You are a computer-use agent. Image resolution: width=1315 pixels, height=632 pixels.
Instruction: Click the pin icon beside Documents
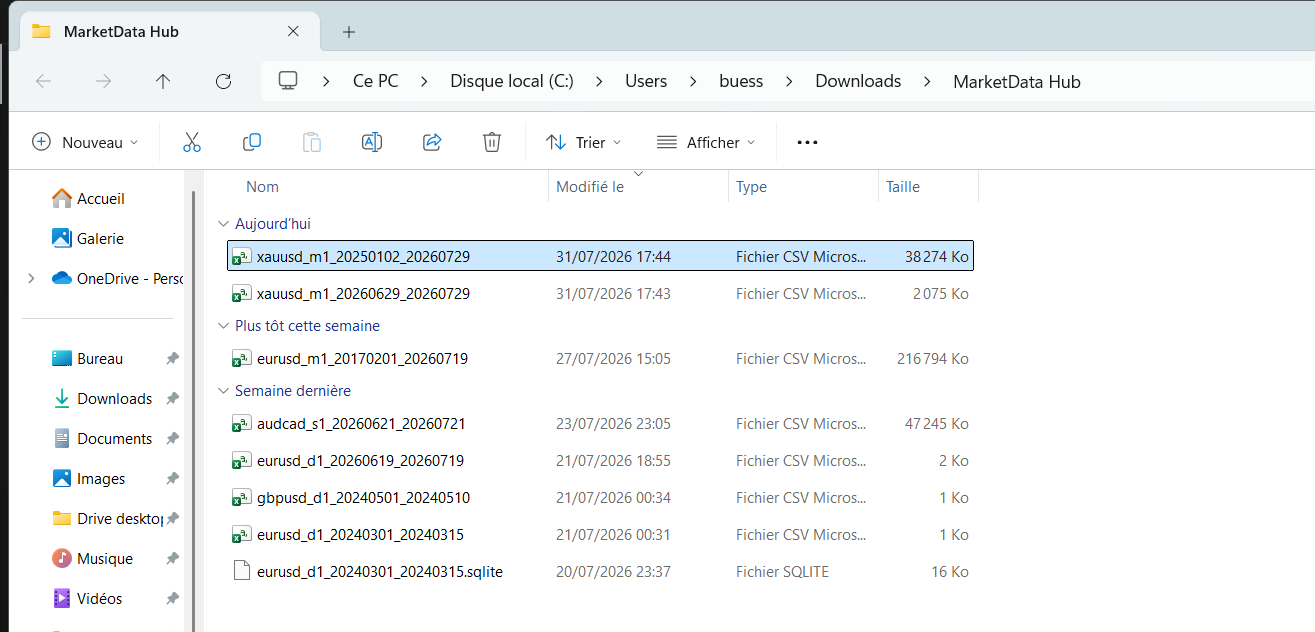[172, 438]
